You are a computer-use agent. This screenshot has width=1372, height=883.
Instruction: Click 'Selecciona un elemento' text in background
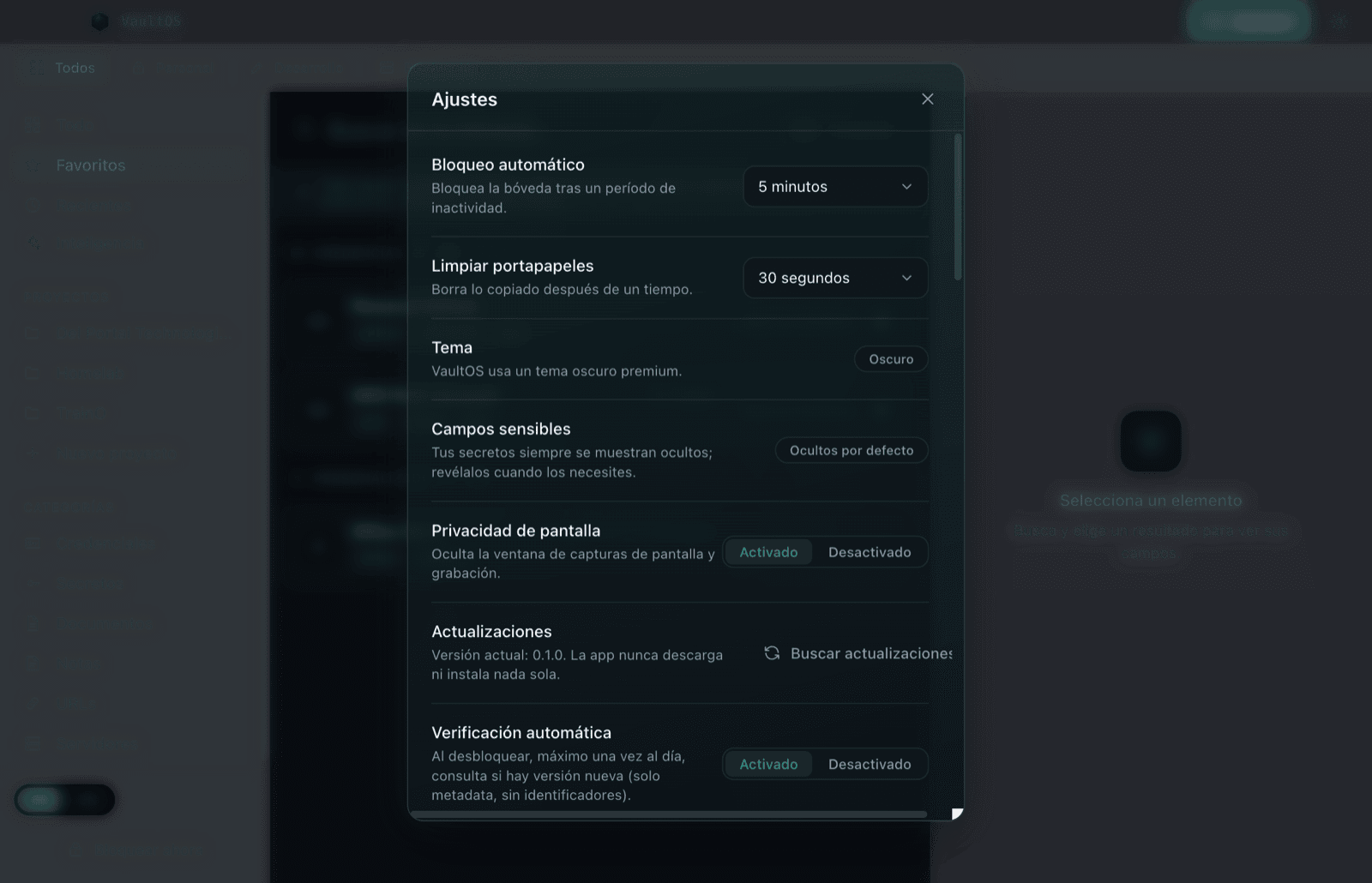click(1151, 501)
